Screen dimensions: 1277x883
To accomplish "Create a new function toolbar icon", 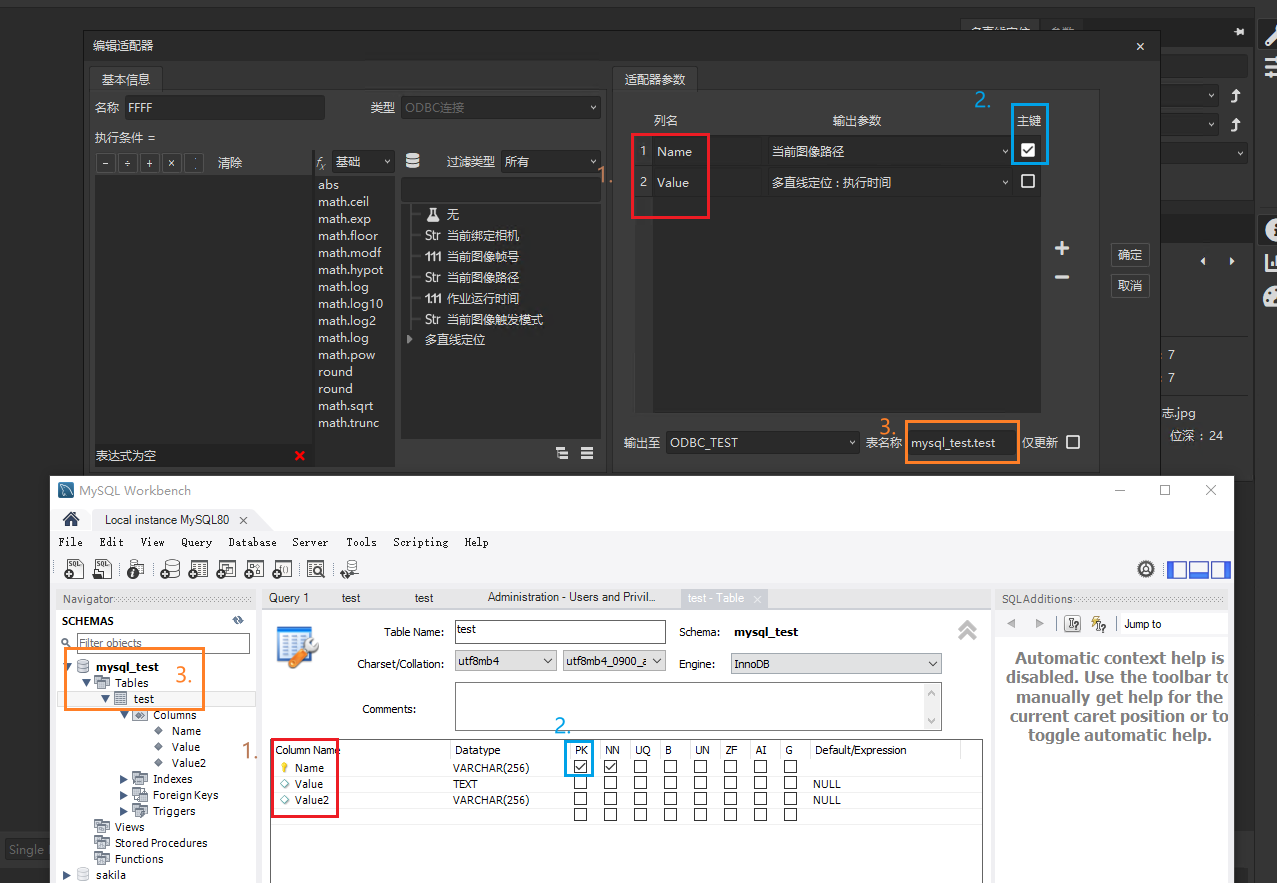I will pyautogui.click(x=282, y=569).
